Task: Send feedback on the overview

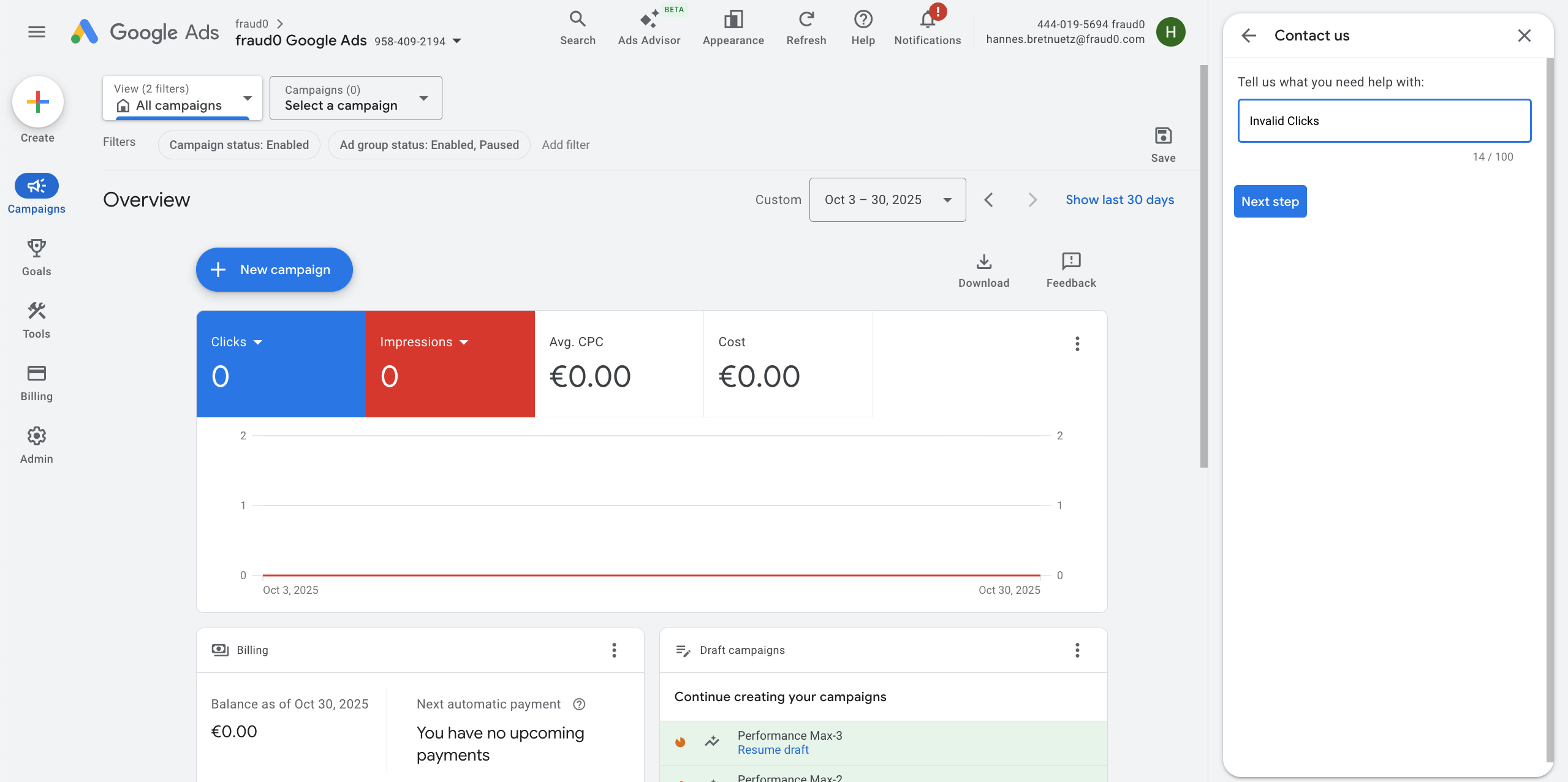Action: pos(1070,270)
